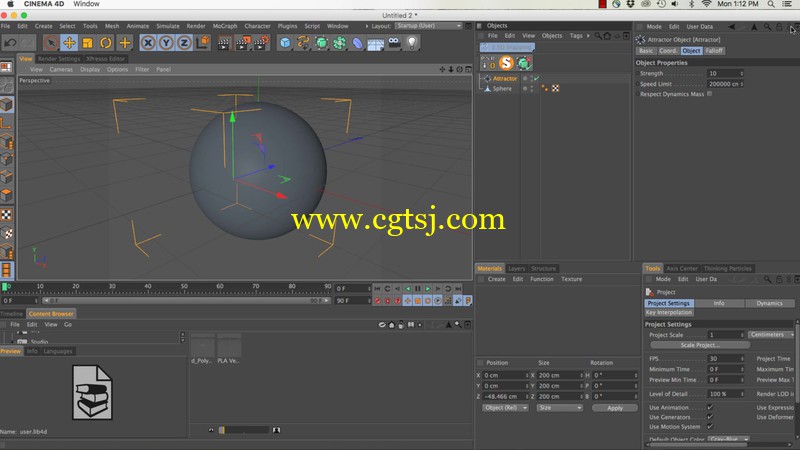The width and height of the screenshot is (800, 450).
Task: Activate the Rotate tool
Action: tap(106, 43)
